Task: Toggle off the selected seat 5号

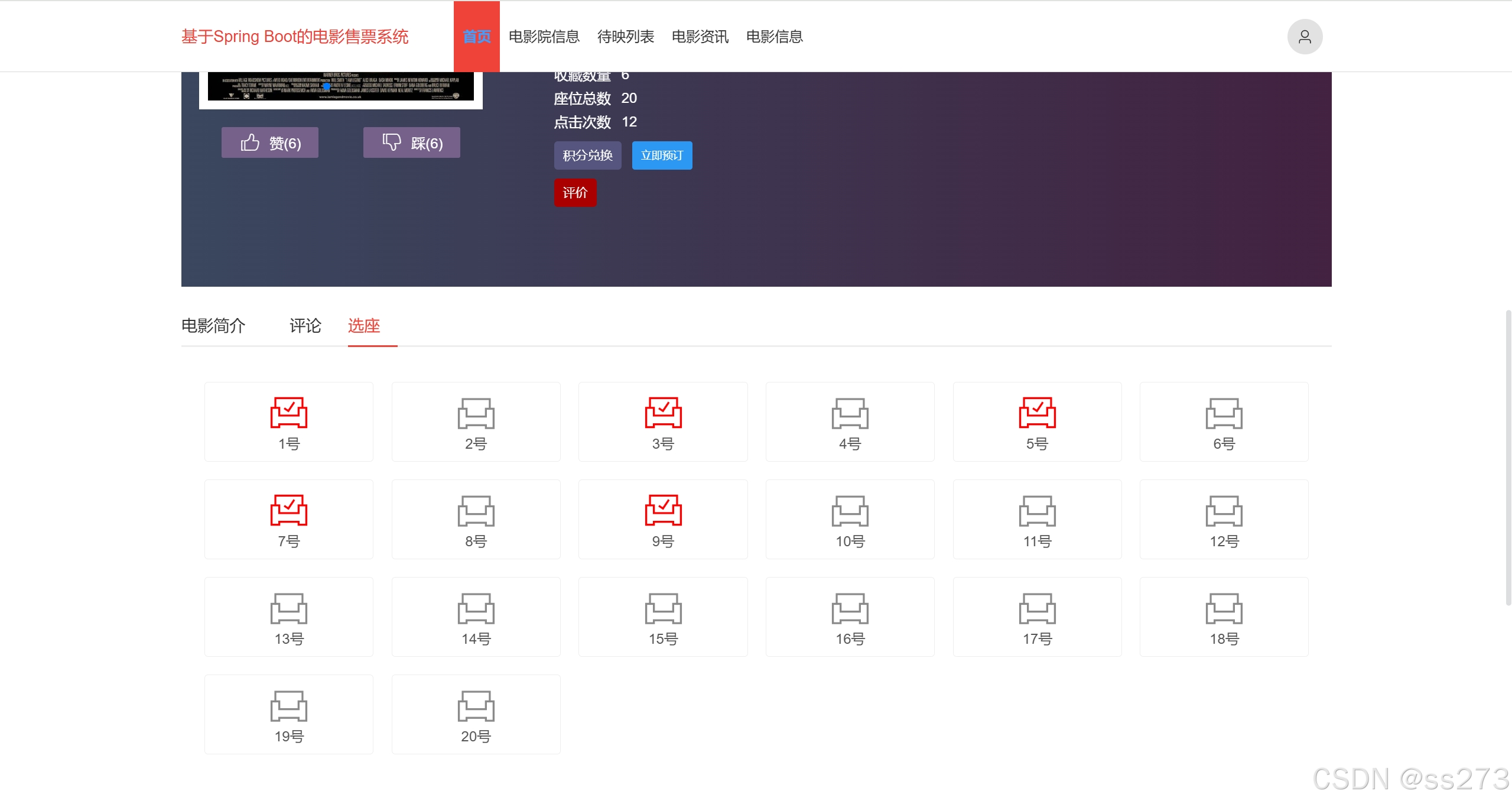Action: pos(1037,413)
